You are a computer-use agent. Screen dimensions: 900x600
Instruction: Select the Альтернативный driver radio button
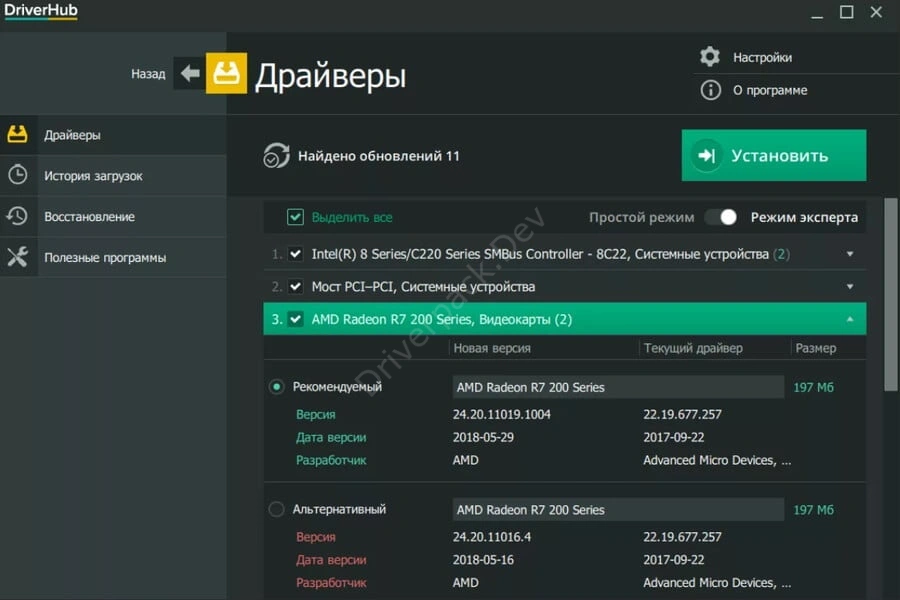click(x=276, y=509)
